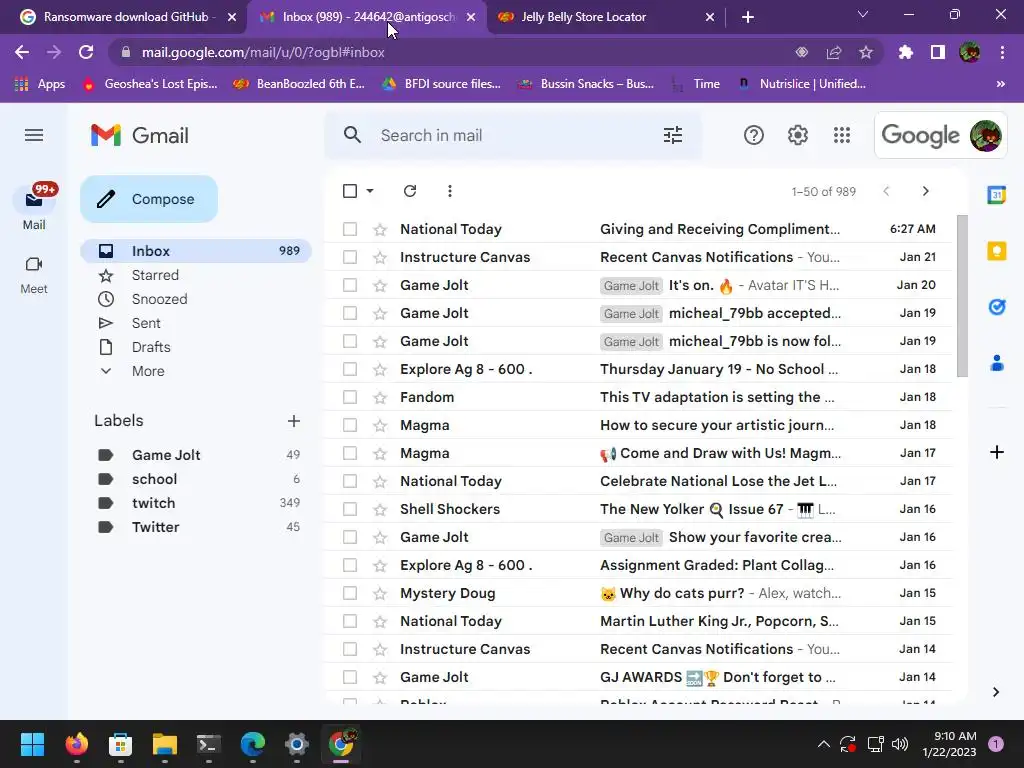The image size is (1024, 768).
Task: Open the Inbox folder
Action: tap(196, 251)
